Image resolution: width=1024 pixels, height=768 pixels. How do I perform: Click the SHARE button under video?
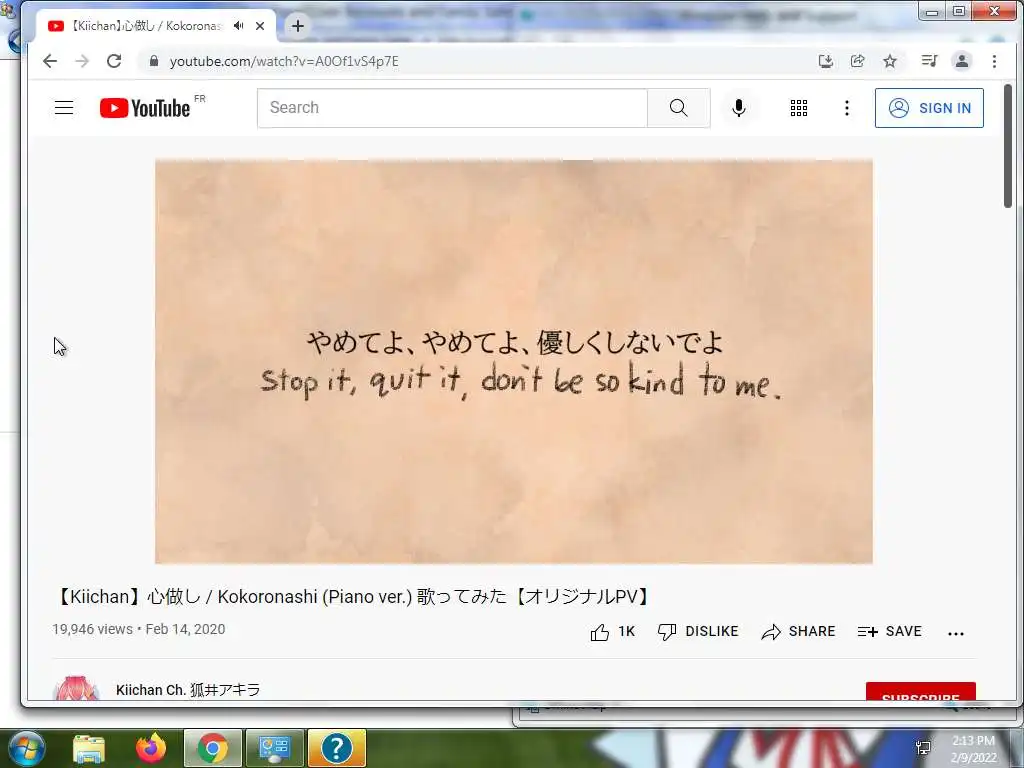tap(798, 632)
